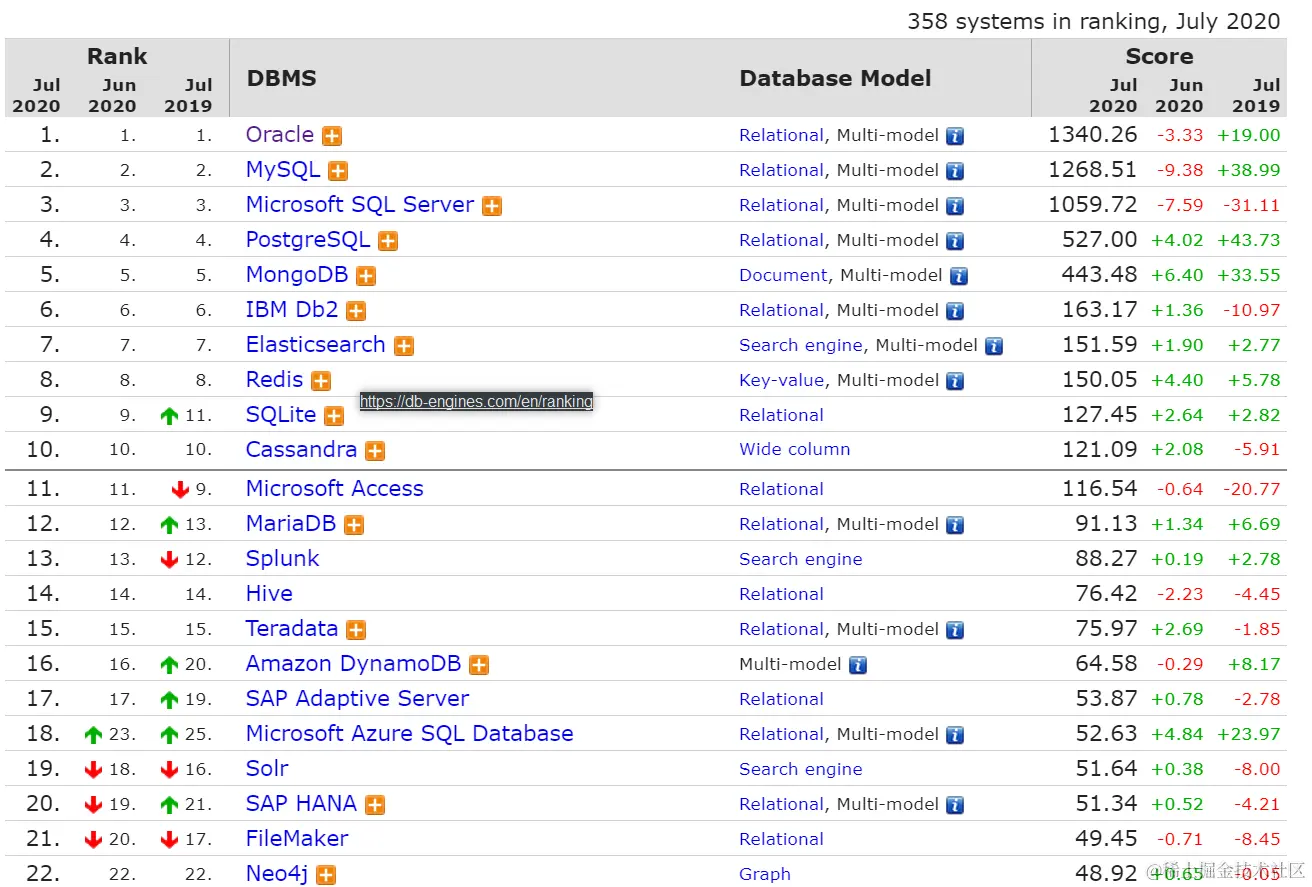
Task: Click the Multi-model info icon for MongoDB
Action: point(959,276)
